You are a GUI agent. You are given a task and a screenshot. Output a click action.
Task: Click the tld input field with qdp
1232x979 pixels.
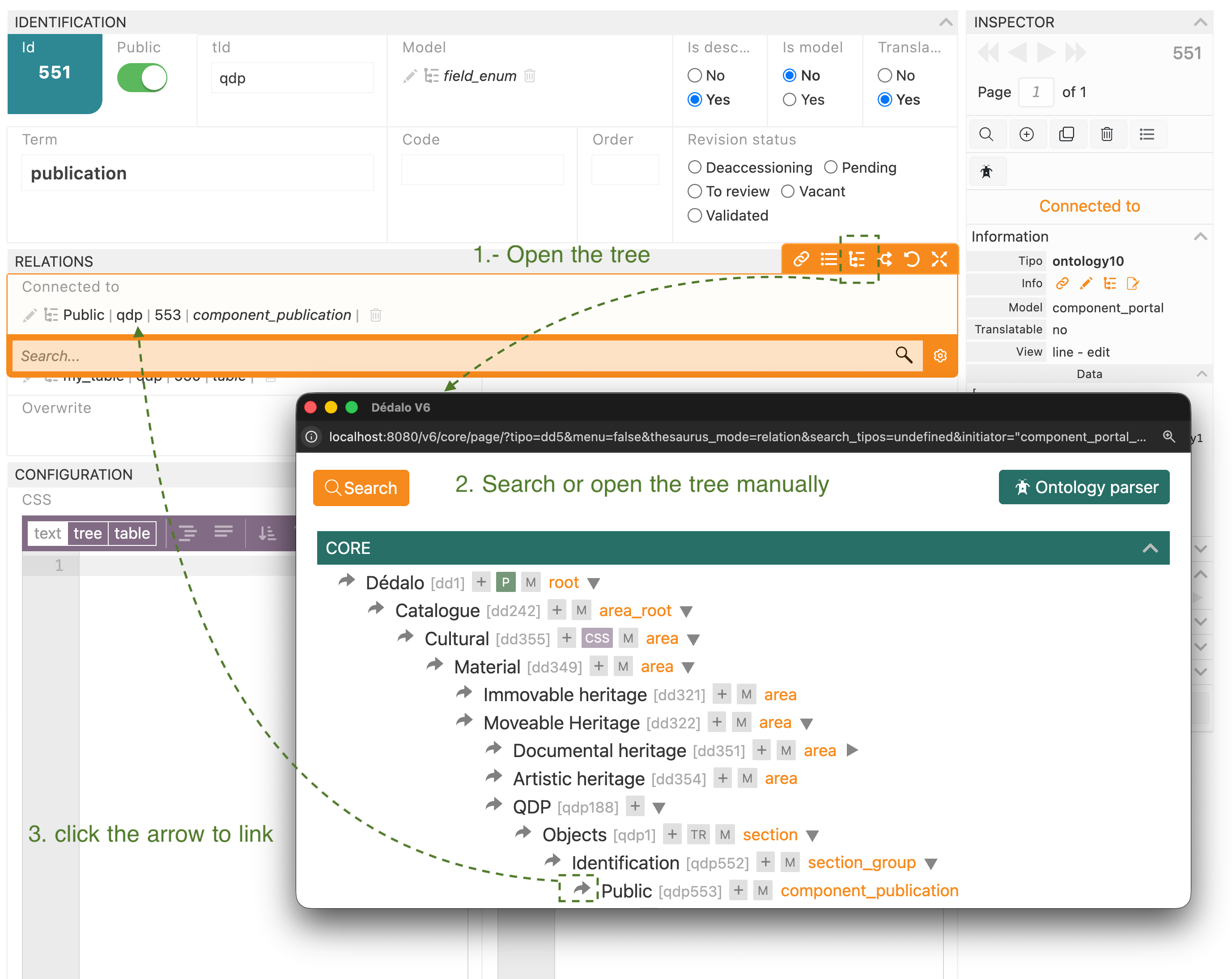(x=292, y=78)
